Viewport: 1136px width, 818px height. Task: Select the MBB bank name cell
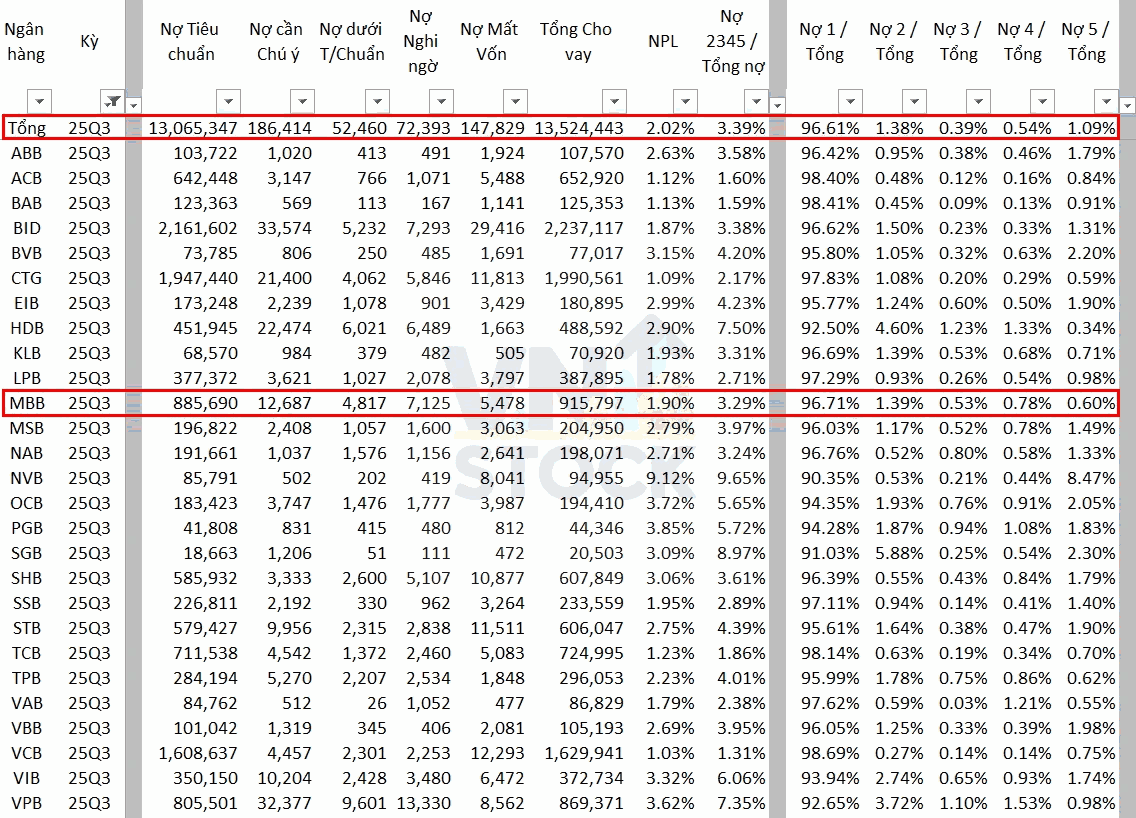tap(26, 403)
